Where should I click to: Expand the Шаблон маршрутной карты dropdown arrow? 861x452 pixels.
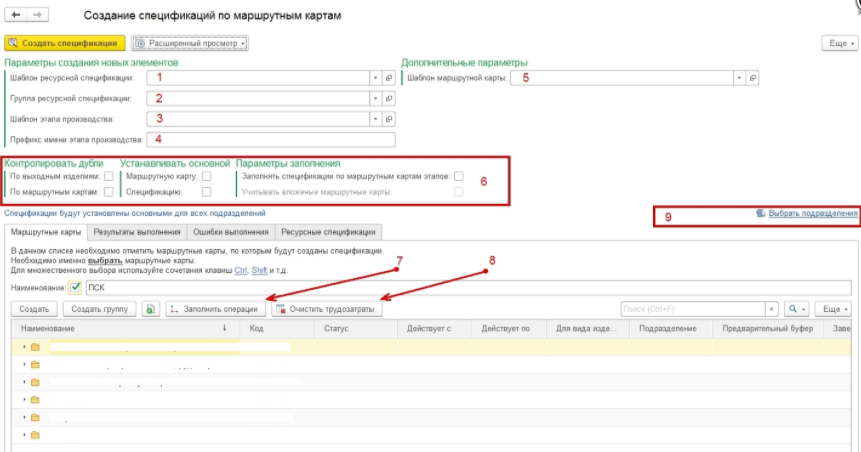(x=739, y=78)
